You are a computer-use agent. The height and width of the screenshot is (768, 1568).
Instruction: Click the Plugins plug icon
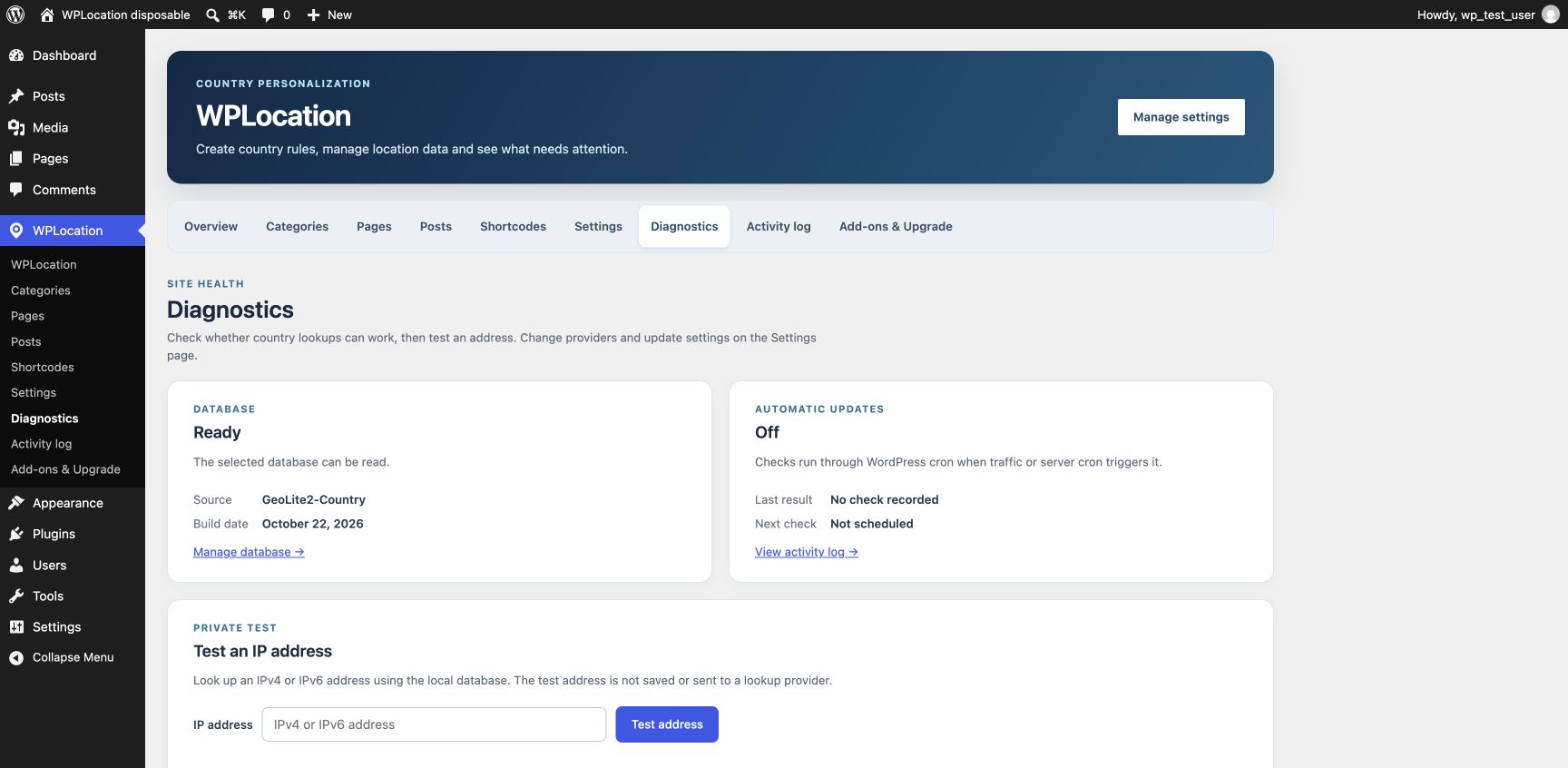[x=16, y=534]
